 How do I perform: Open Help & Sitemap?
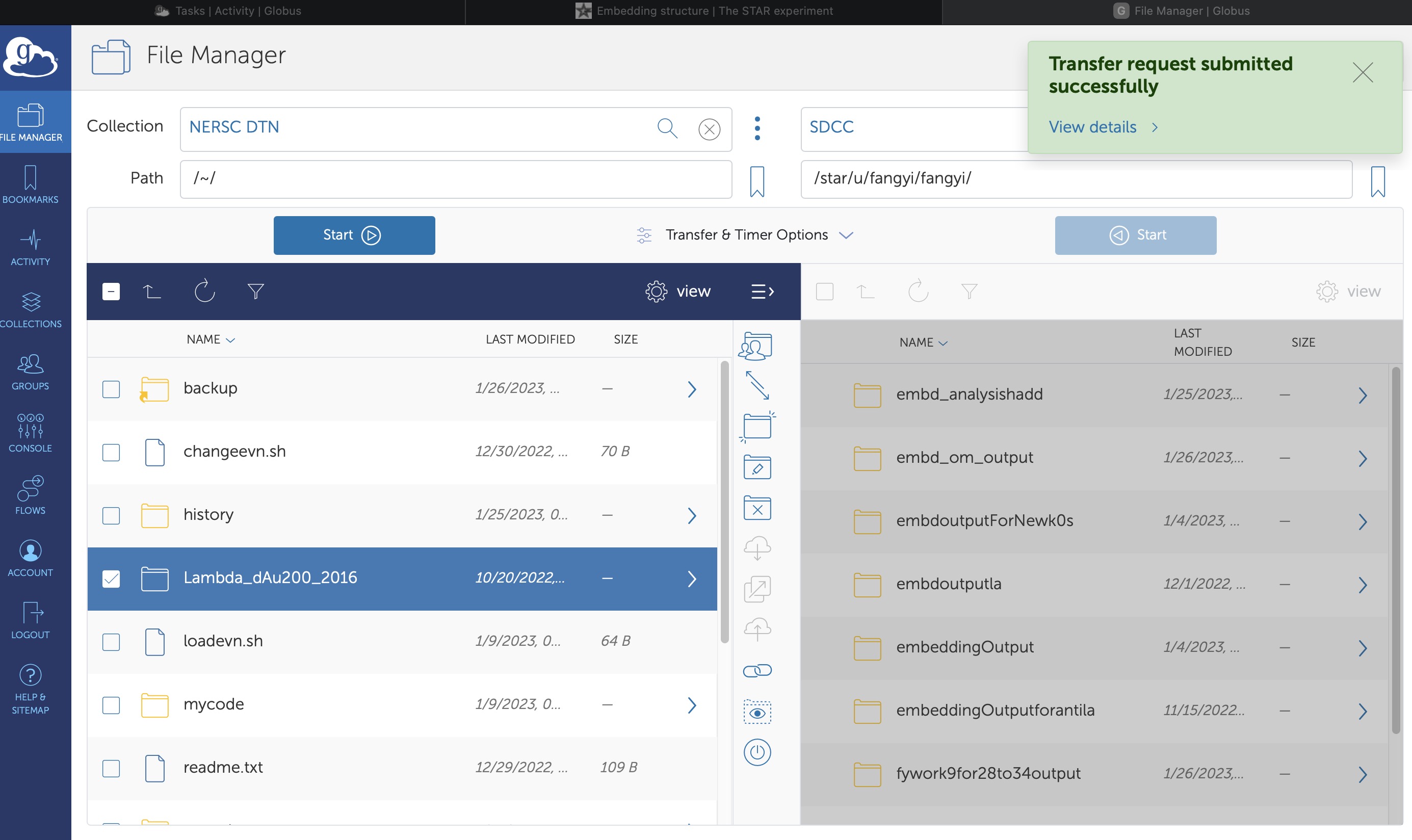pos(31,690)
